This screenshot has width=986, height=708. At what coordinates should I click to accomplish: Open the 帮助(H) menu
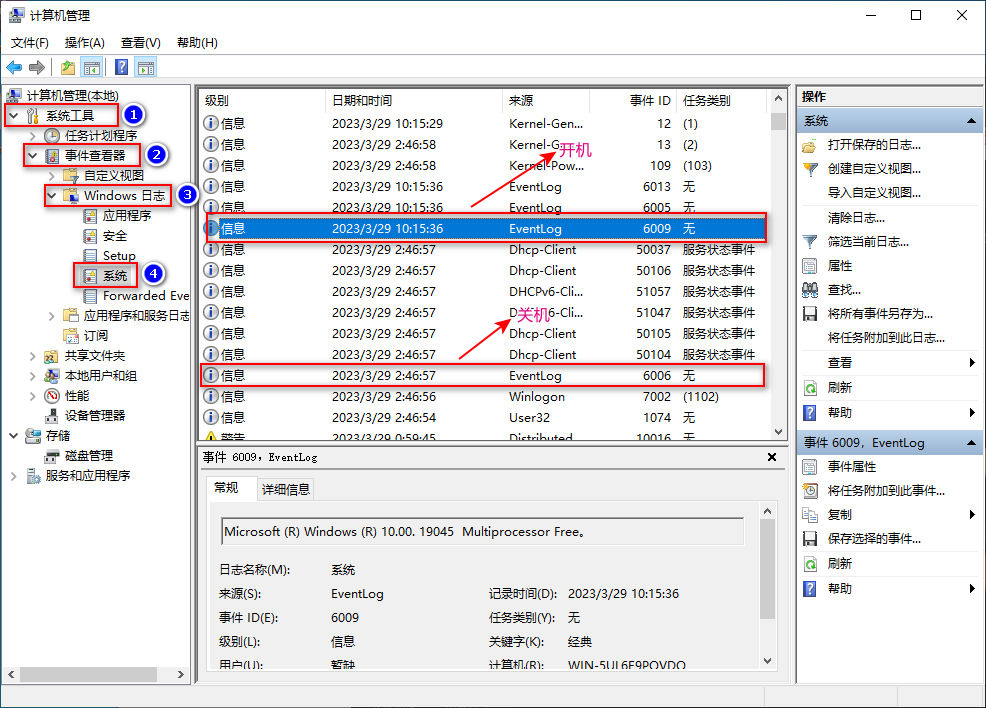[197, 43]
